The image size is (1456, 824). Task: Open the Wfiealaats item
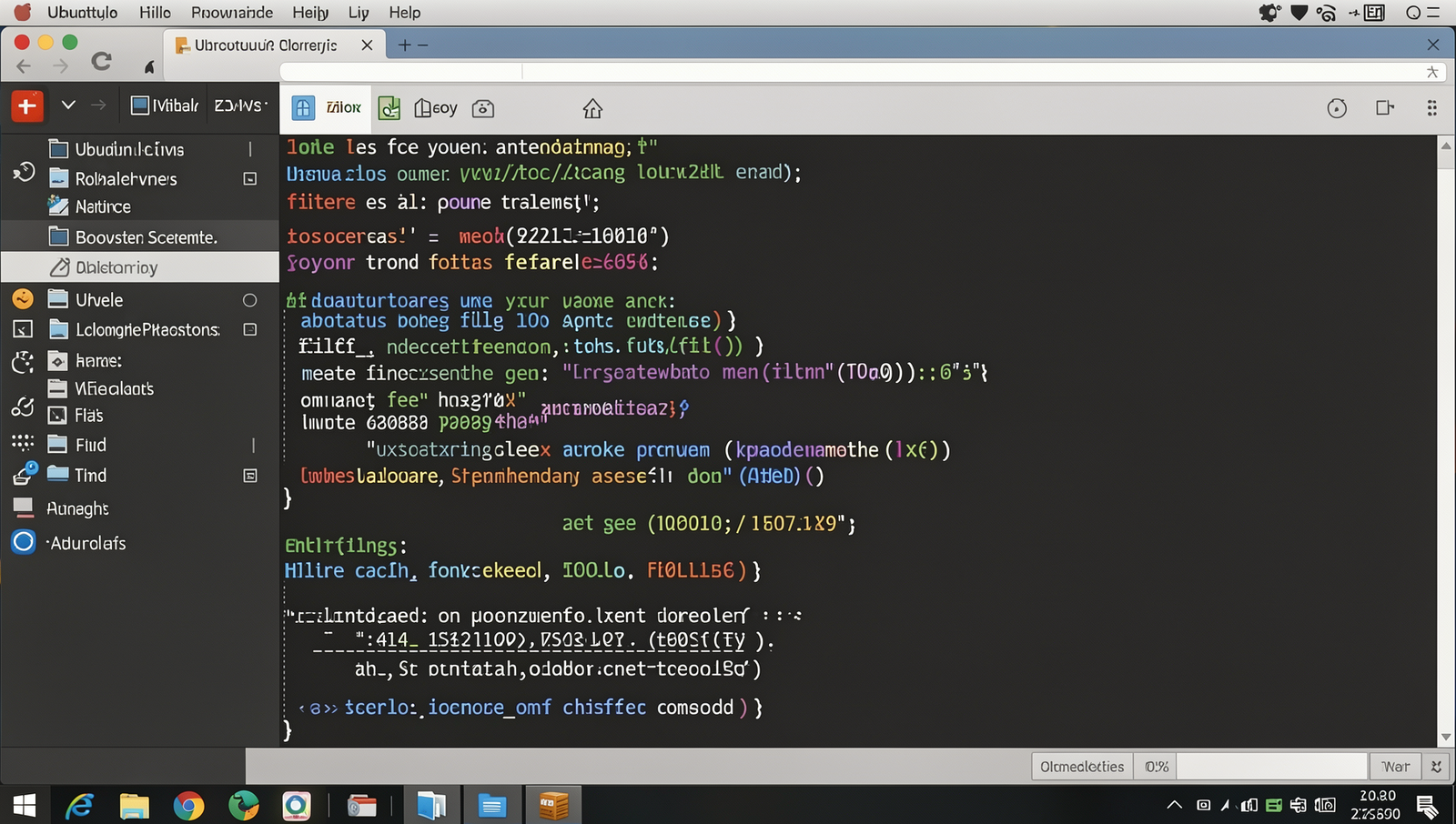[x=100, y=388]
